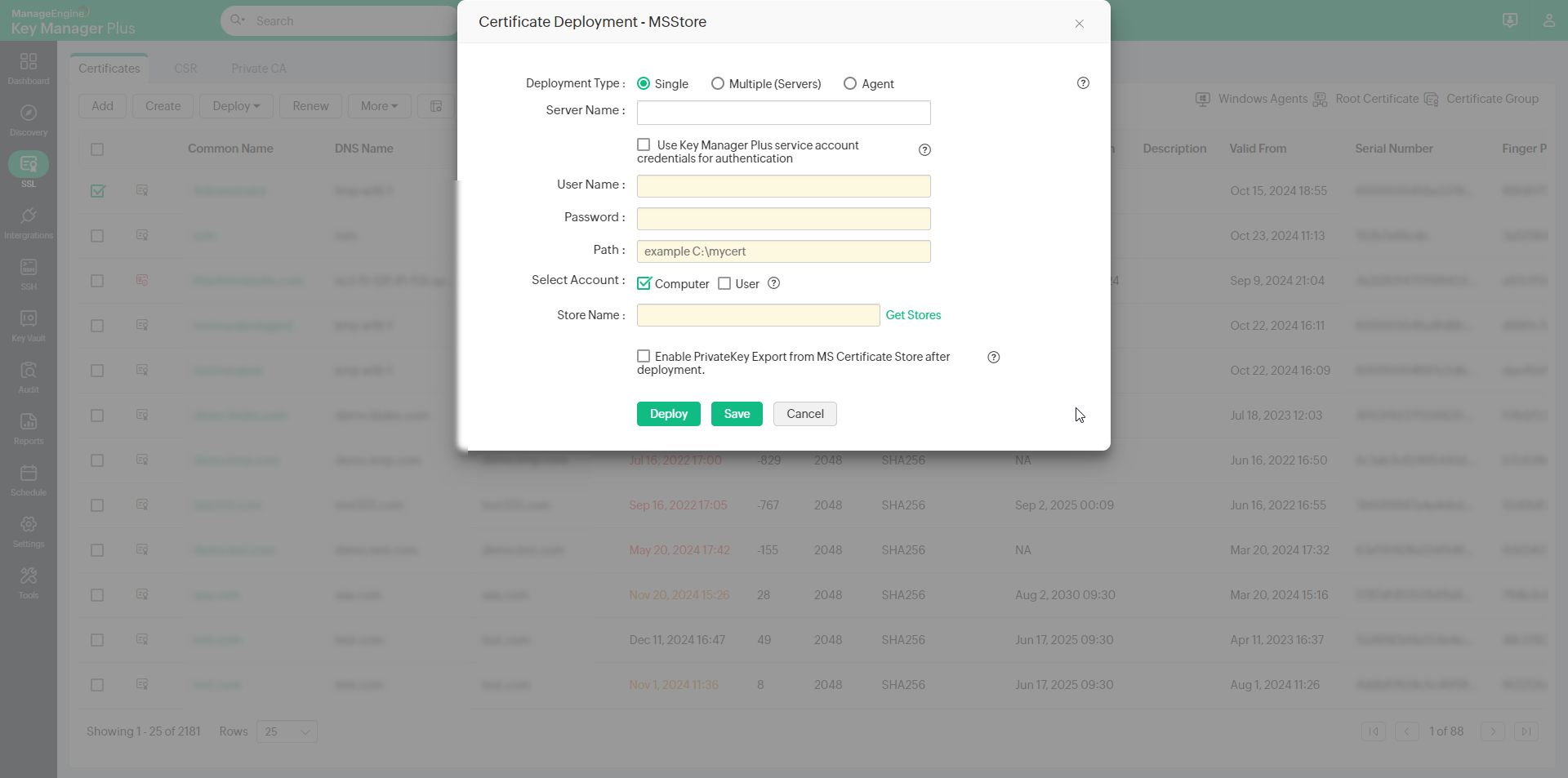This screenshot has width=1568, height=778.
Task: Uncheck the Oct 15, 2024 18:55 row checkbox
Action: pyautogui.click(x=97, y=191)
